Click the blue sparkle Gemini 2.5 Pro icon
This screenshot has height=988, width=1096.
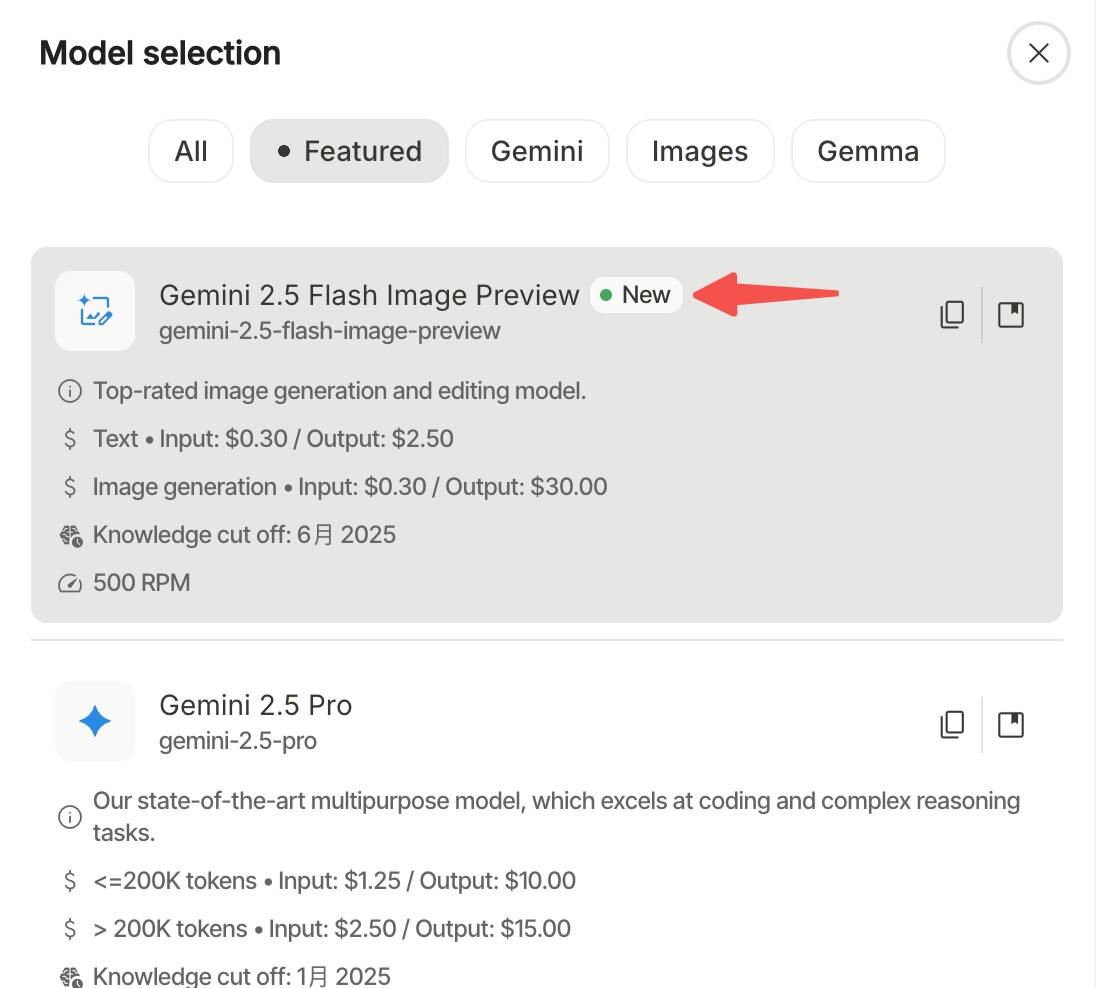[x=95, y=721]
